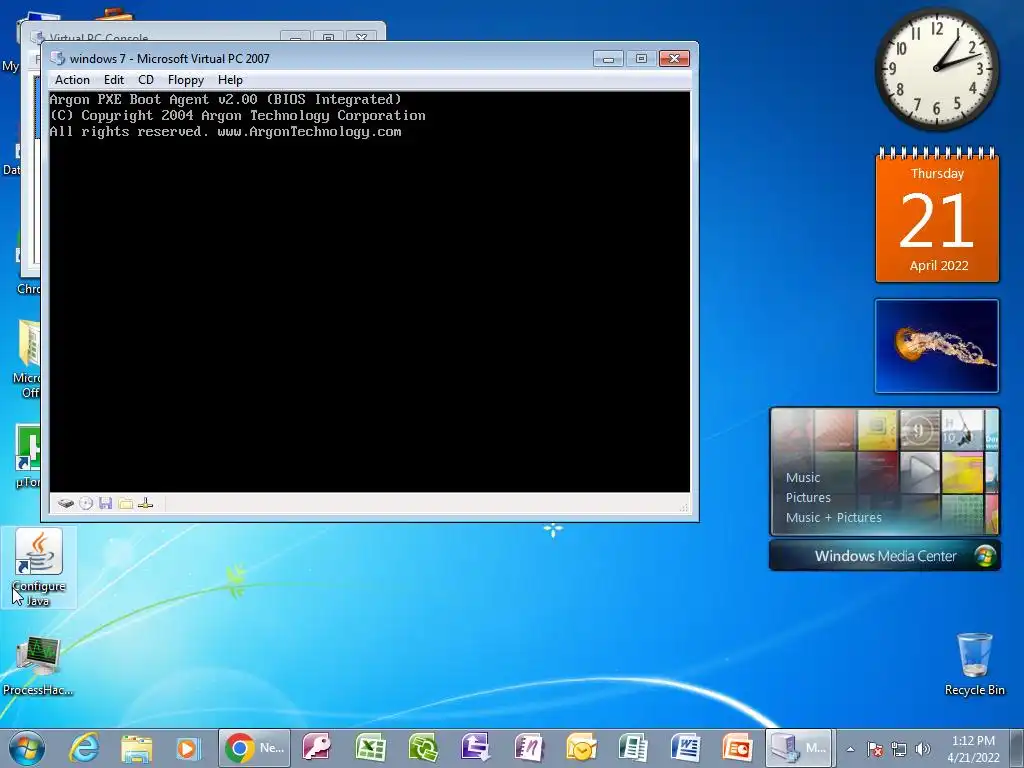The width and height of the screenshot is (1024, 768).
Task: Launch Microsoft OneNote from the taskbar
Action: click(x=528, y=748)
